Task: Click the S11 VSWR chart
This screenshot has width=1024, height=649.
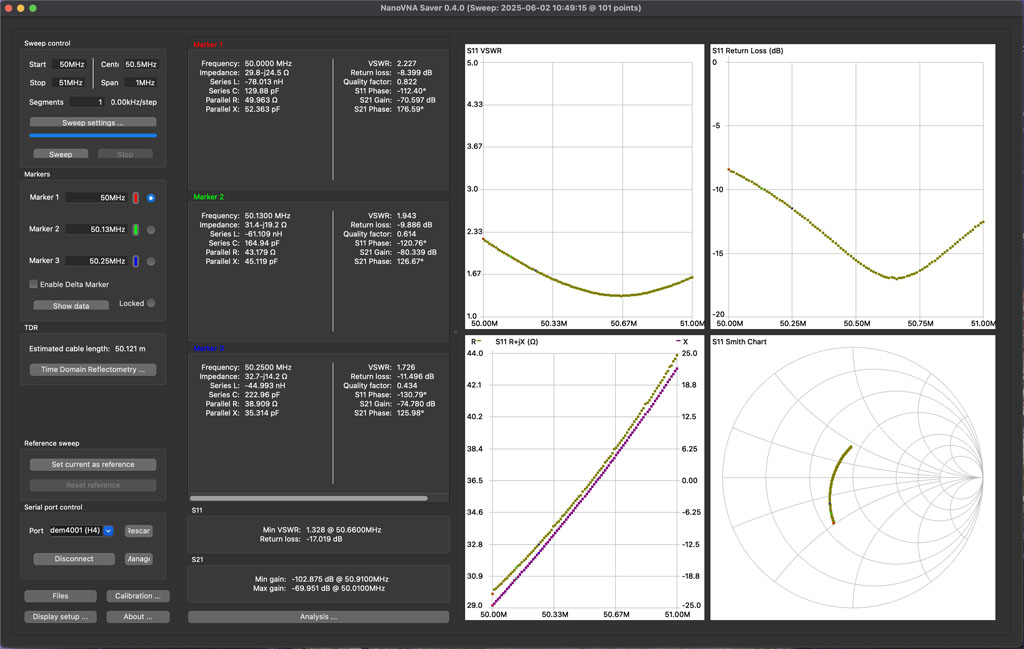Action: pyautogui.click(x=584, y=186)
